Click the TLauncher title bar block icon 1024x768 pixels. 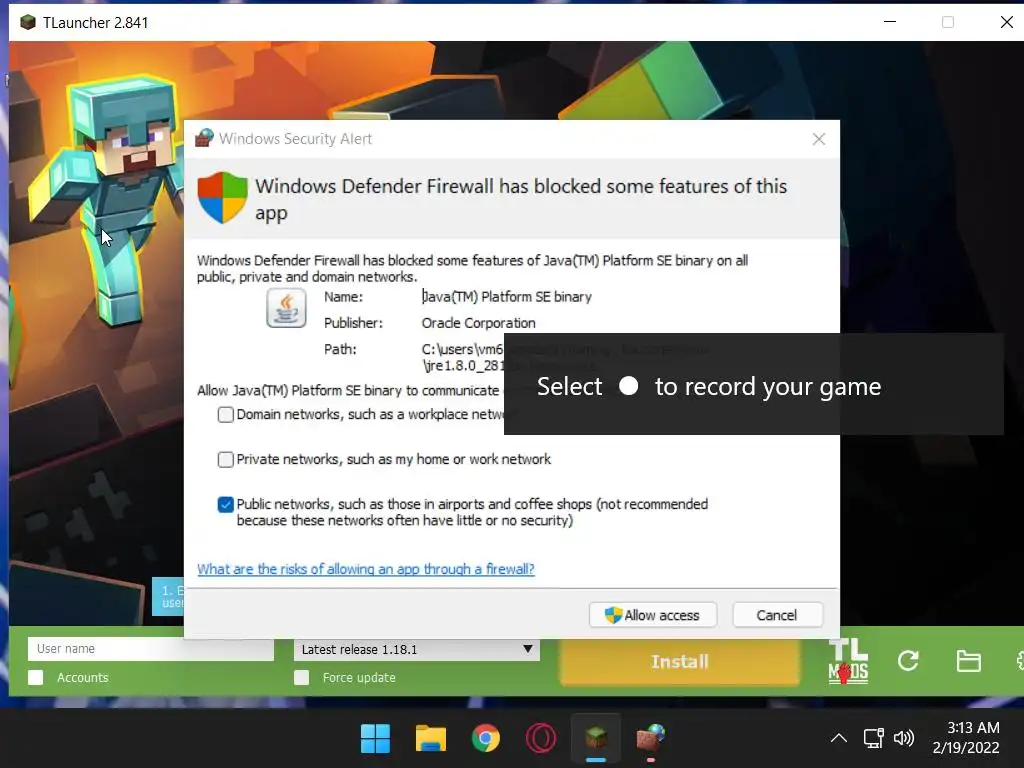27,22
